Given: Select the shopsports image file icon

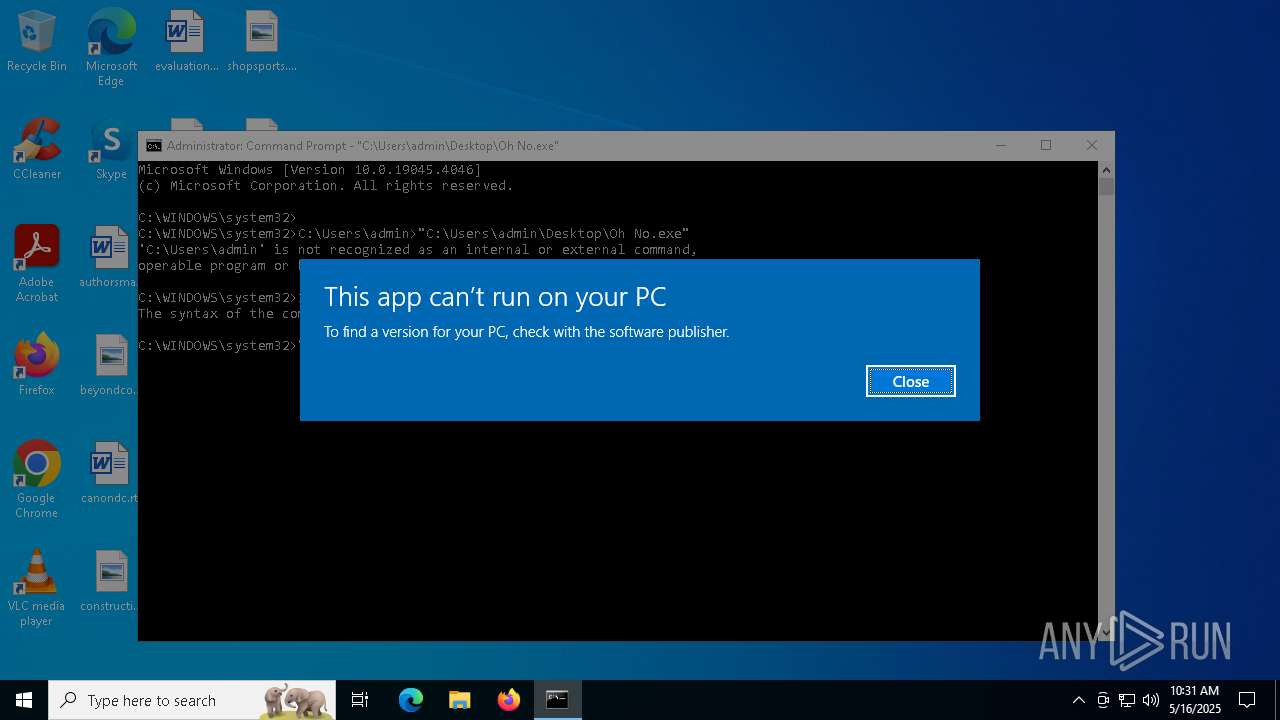Looking at the screenshot, I should point(262,41).
